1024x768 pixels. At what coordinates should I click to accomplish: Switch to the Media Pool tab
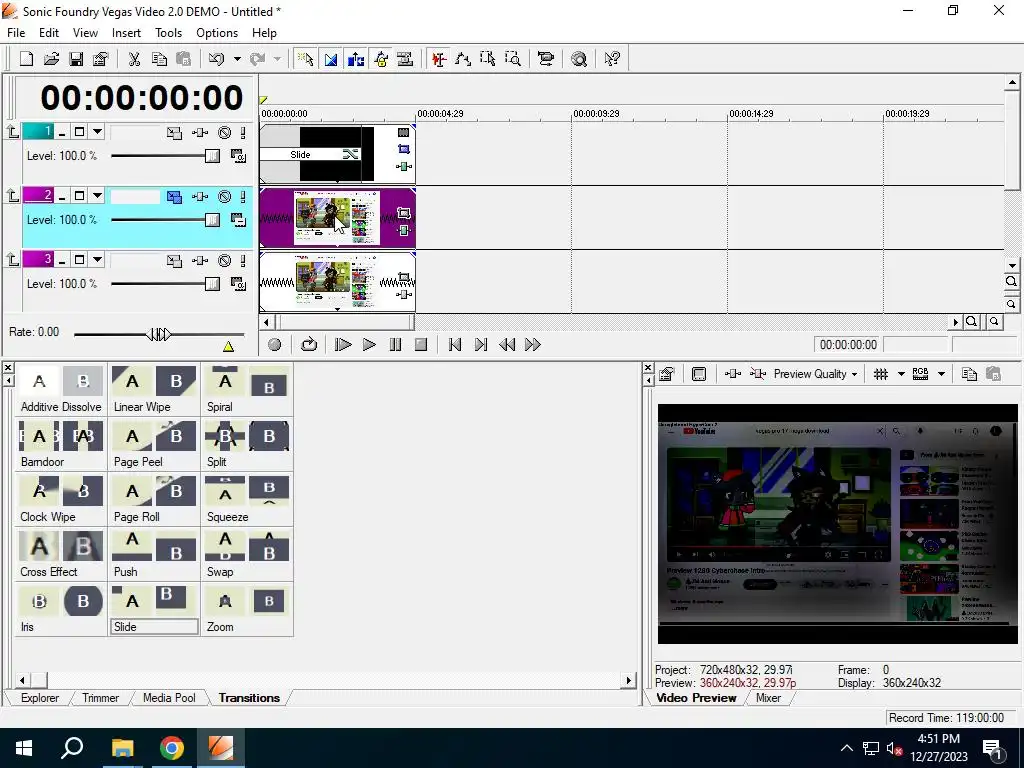point(169,697)
